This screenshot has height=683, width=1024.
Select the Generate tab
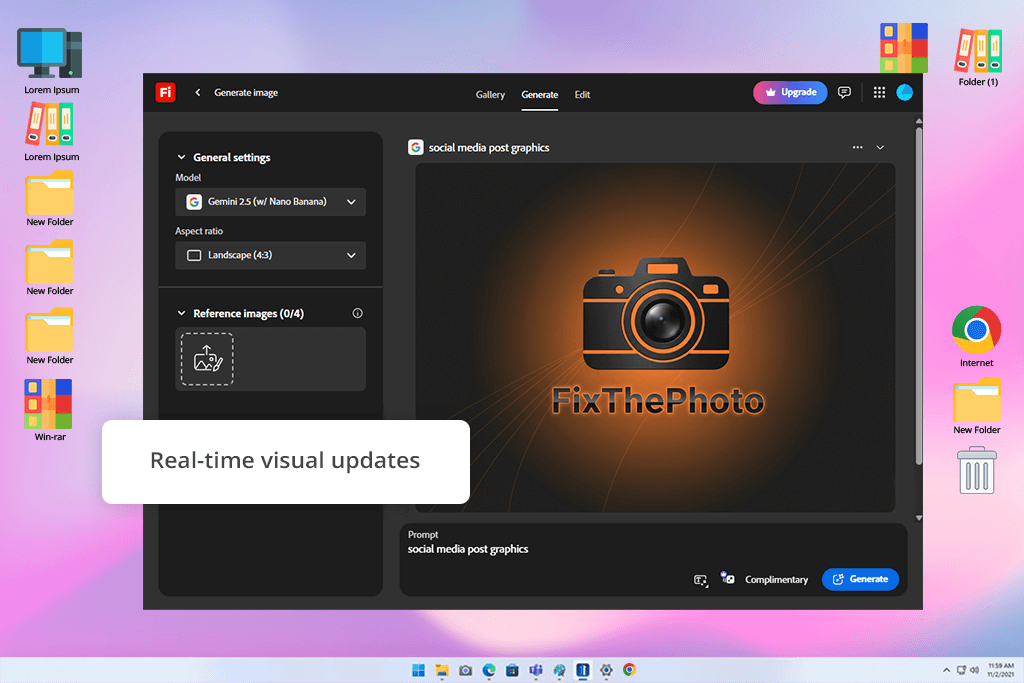[539, 95]
